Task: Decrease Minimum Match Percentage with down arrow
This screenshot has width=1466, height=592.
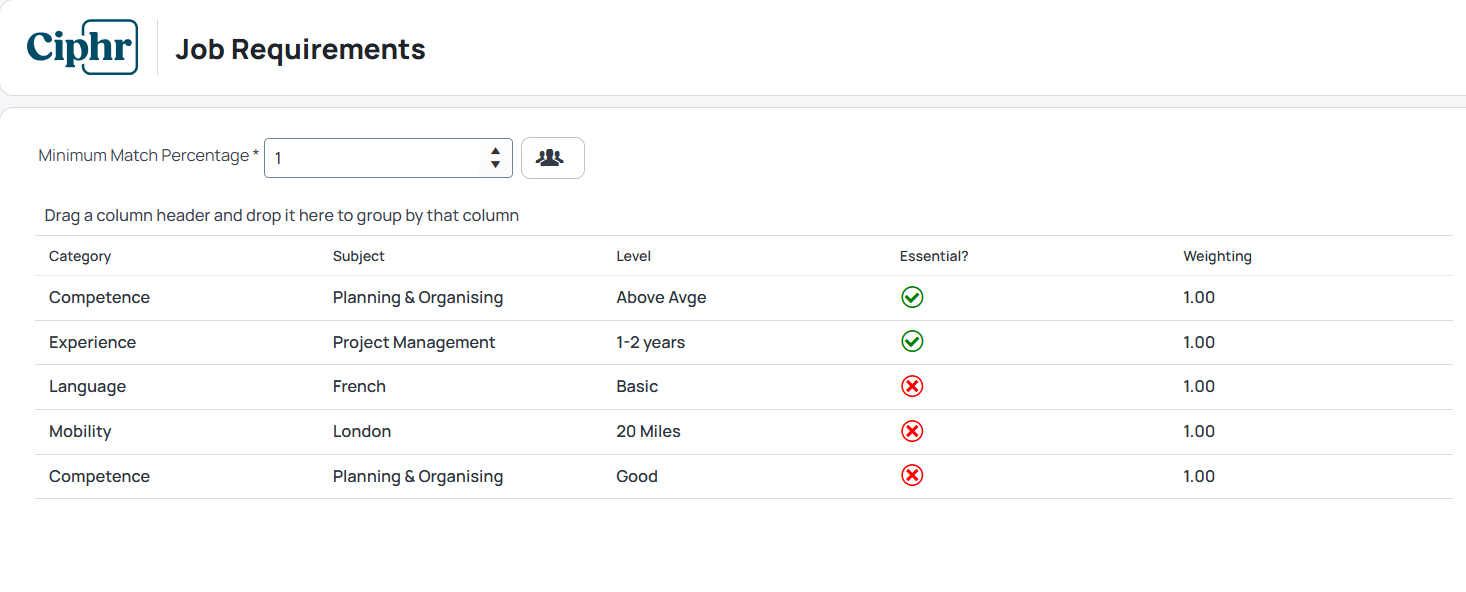Action: tap(495, 164)
